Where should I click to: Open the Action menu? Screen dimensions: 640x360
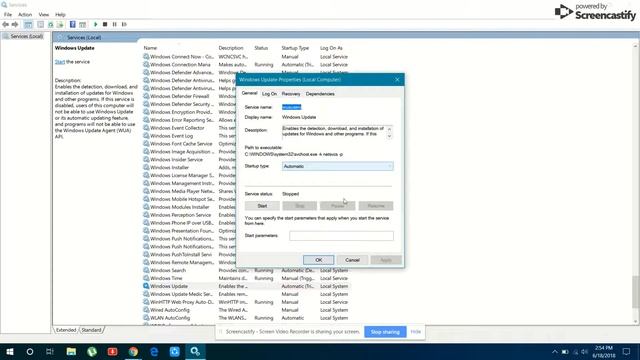[x=25, y=15]
